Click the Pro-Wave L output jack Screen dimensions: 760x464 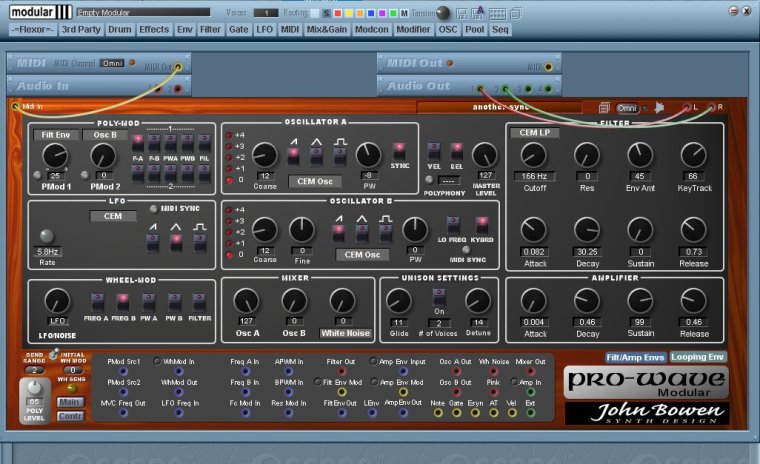[687, 107]
